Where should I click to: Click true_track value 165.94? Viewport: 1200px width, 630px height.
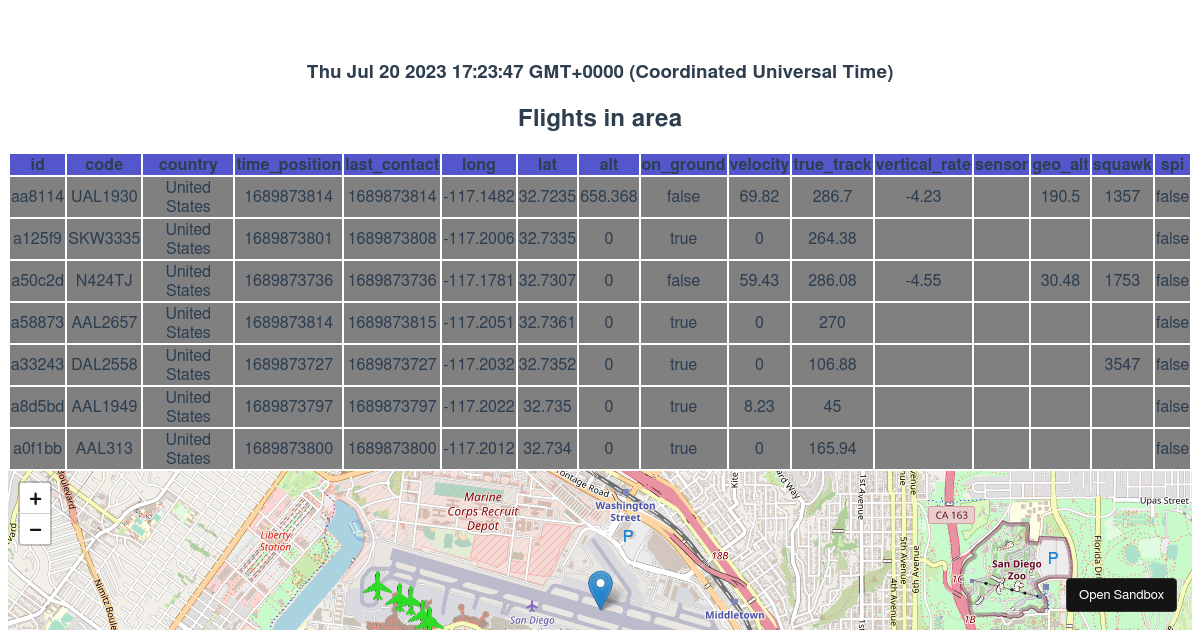tap(832, 449)
